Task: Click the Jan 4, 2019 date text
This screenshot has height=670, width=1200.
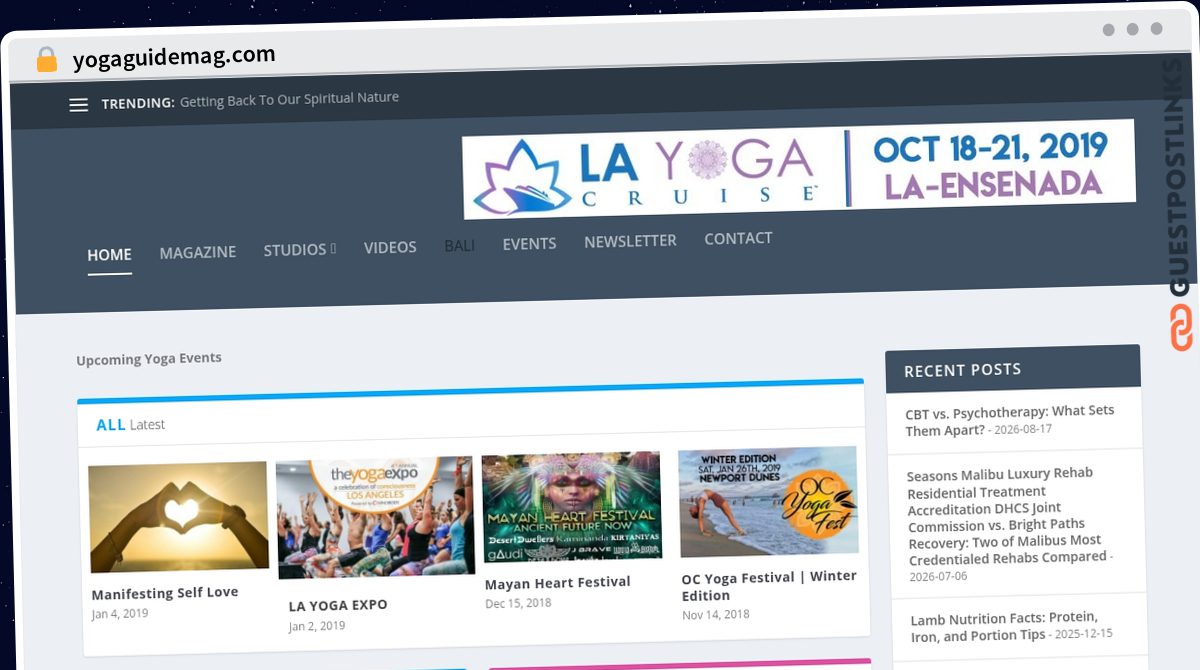Action: coord(120,614)
